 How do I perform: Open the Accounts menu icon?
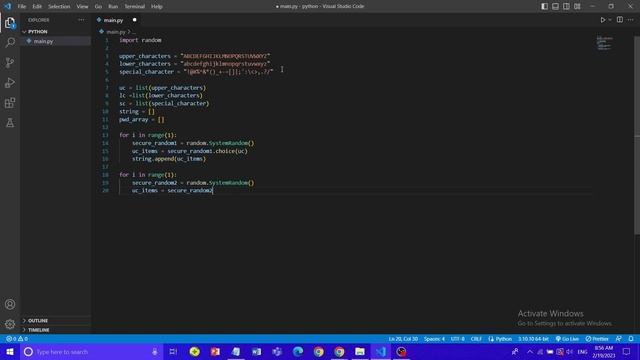[10, 304]
